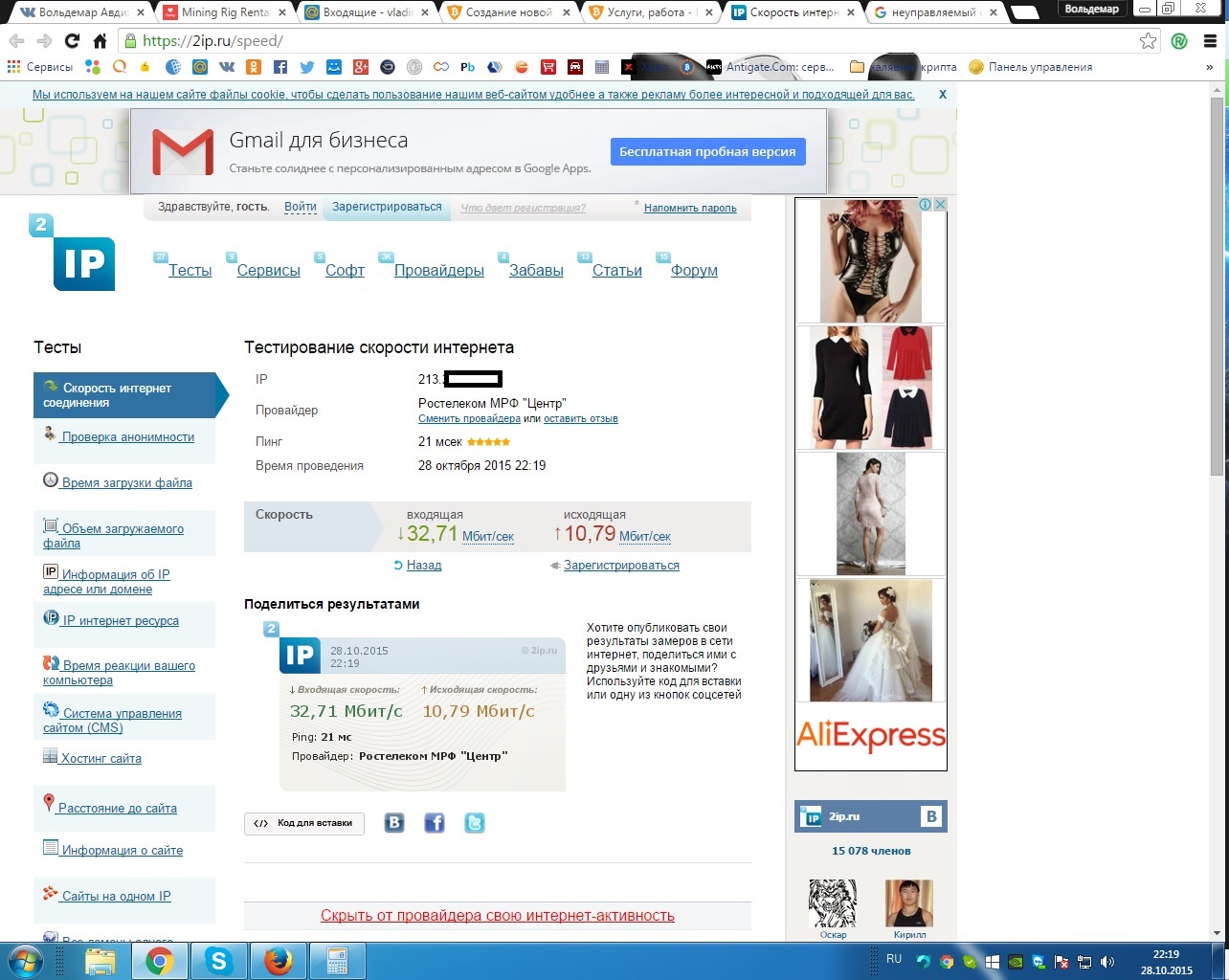Screen dimensions: 1229x980
Task: Open the RU language switcher in tray
Action: tap(894, 959)
